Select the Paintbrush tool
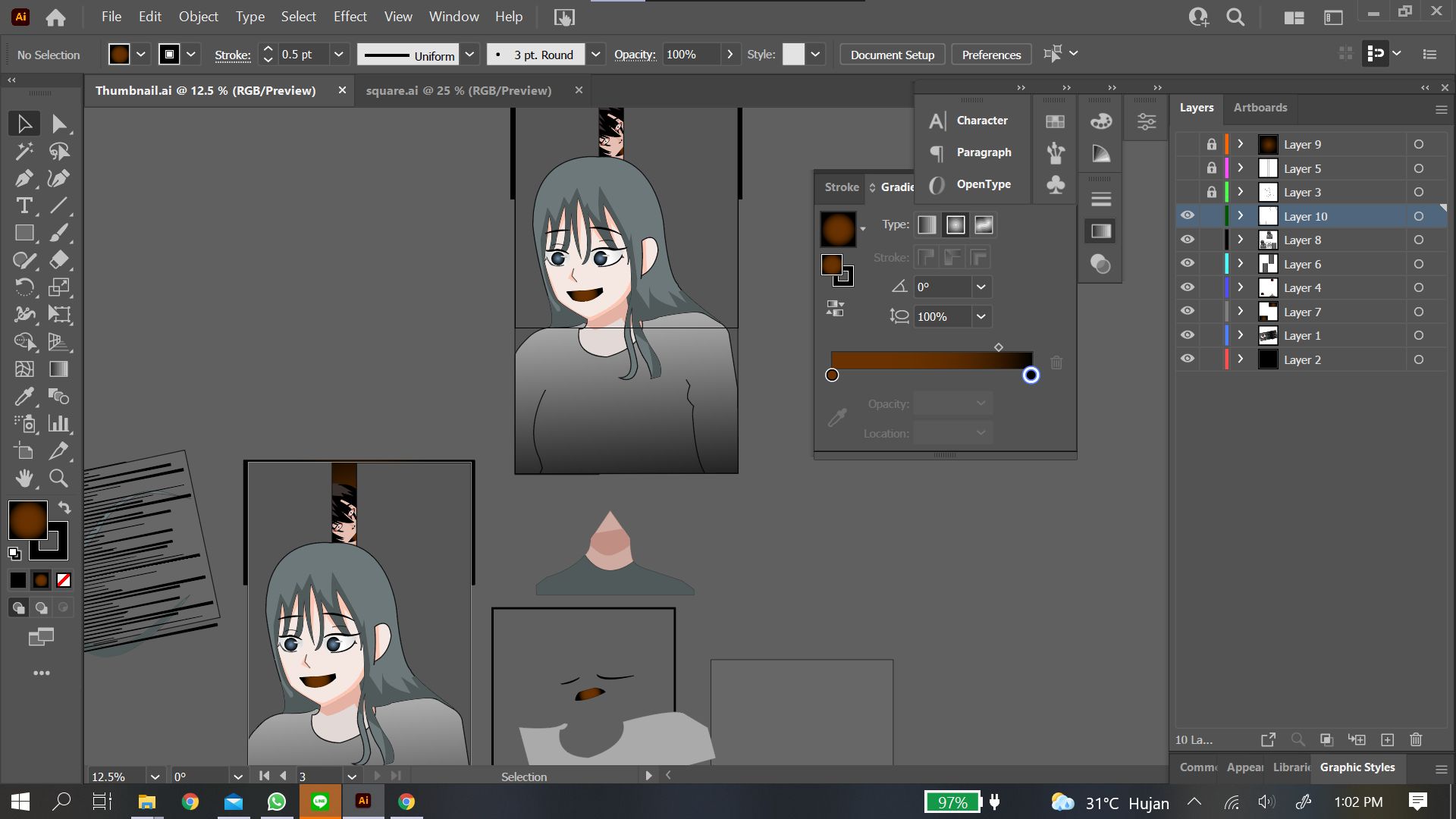Image resolution: width=1456 pixels, height=819 pixels. [59, 233]
